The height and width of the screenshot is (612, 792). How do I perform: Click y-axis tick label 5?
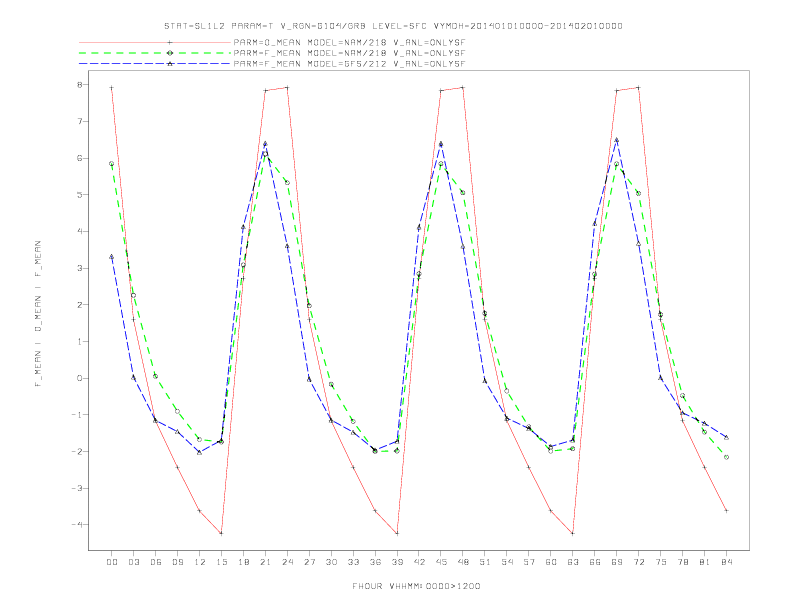80,194
